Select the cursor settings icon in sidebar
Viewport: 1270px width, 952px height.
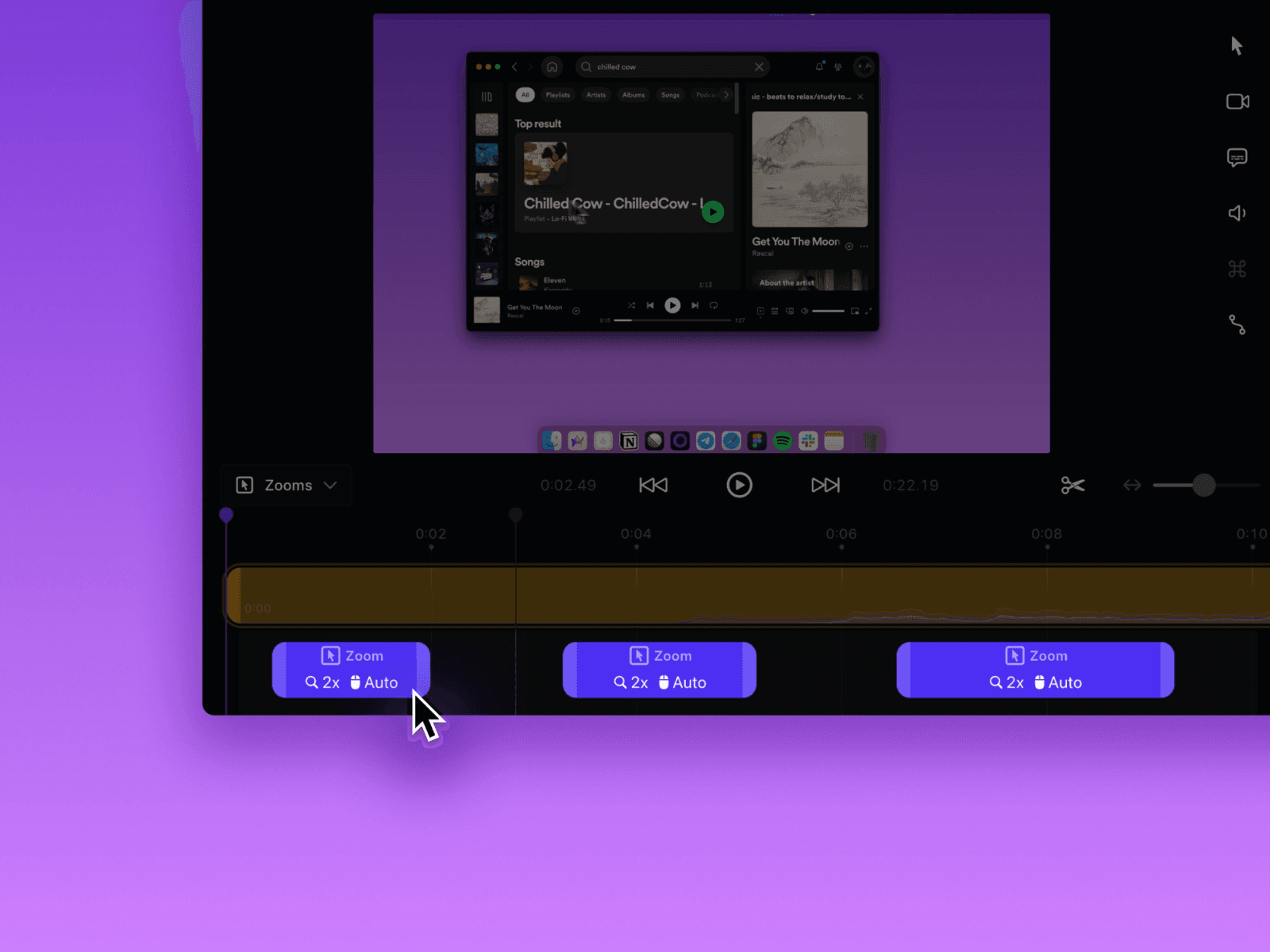pos(1237,46)
